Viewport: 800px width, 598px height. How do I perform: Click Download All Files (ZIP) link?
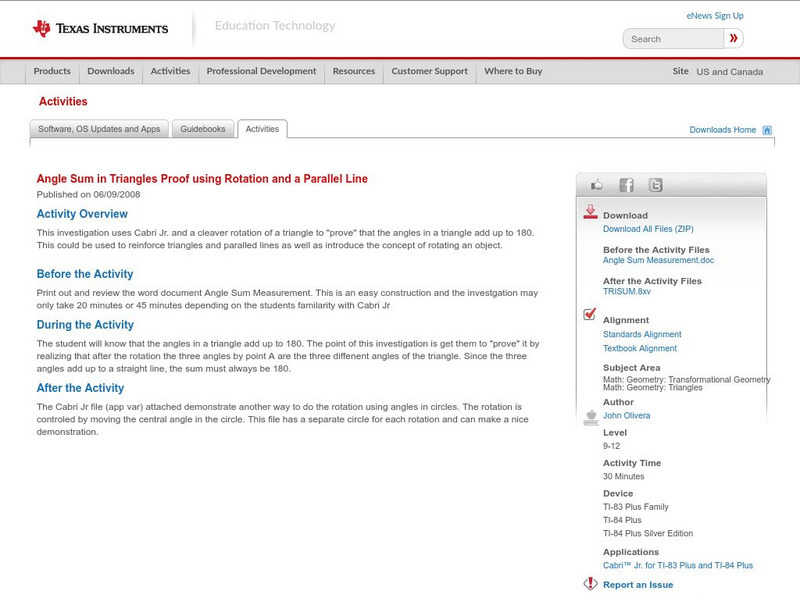(648, 229)
